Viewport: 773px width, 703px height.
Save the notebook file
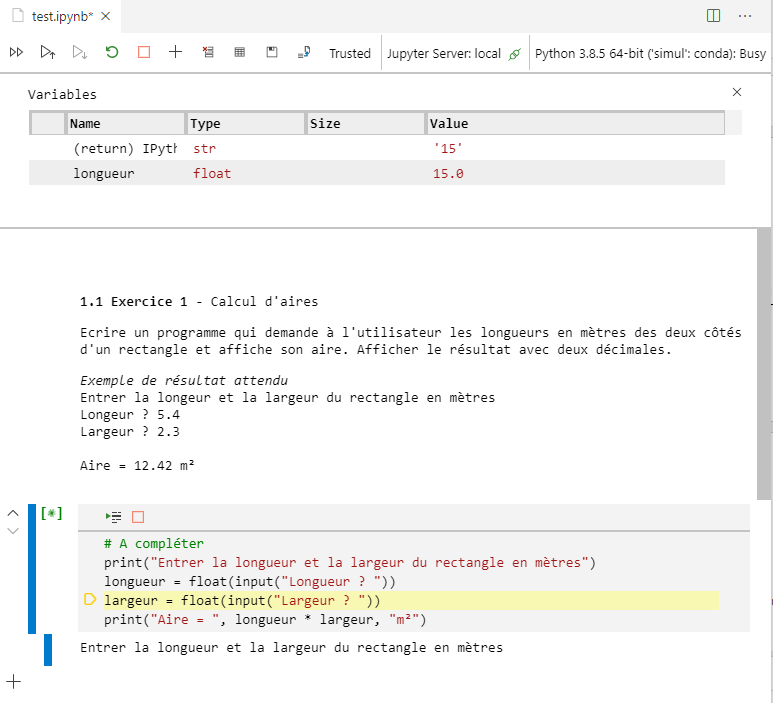pos(272,52)
